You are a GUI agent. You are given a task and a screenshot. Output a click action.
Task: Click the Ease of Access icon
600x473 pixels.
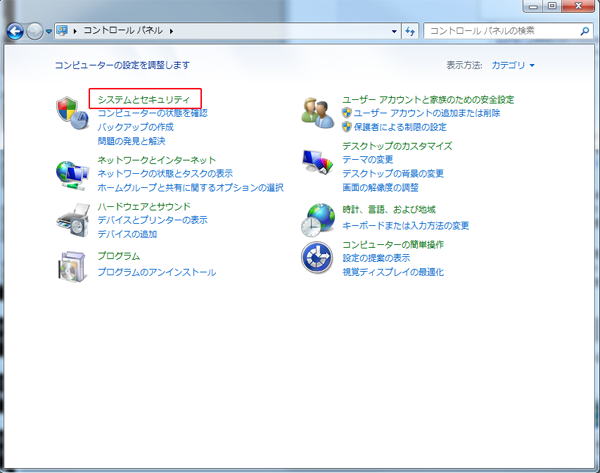(319, 257)
